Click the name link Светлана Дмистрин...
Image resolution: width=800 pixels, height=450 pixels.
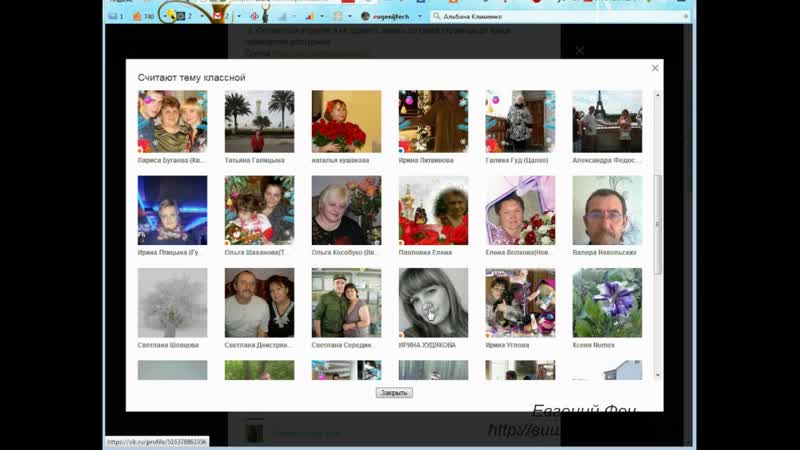(258, 345)
